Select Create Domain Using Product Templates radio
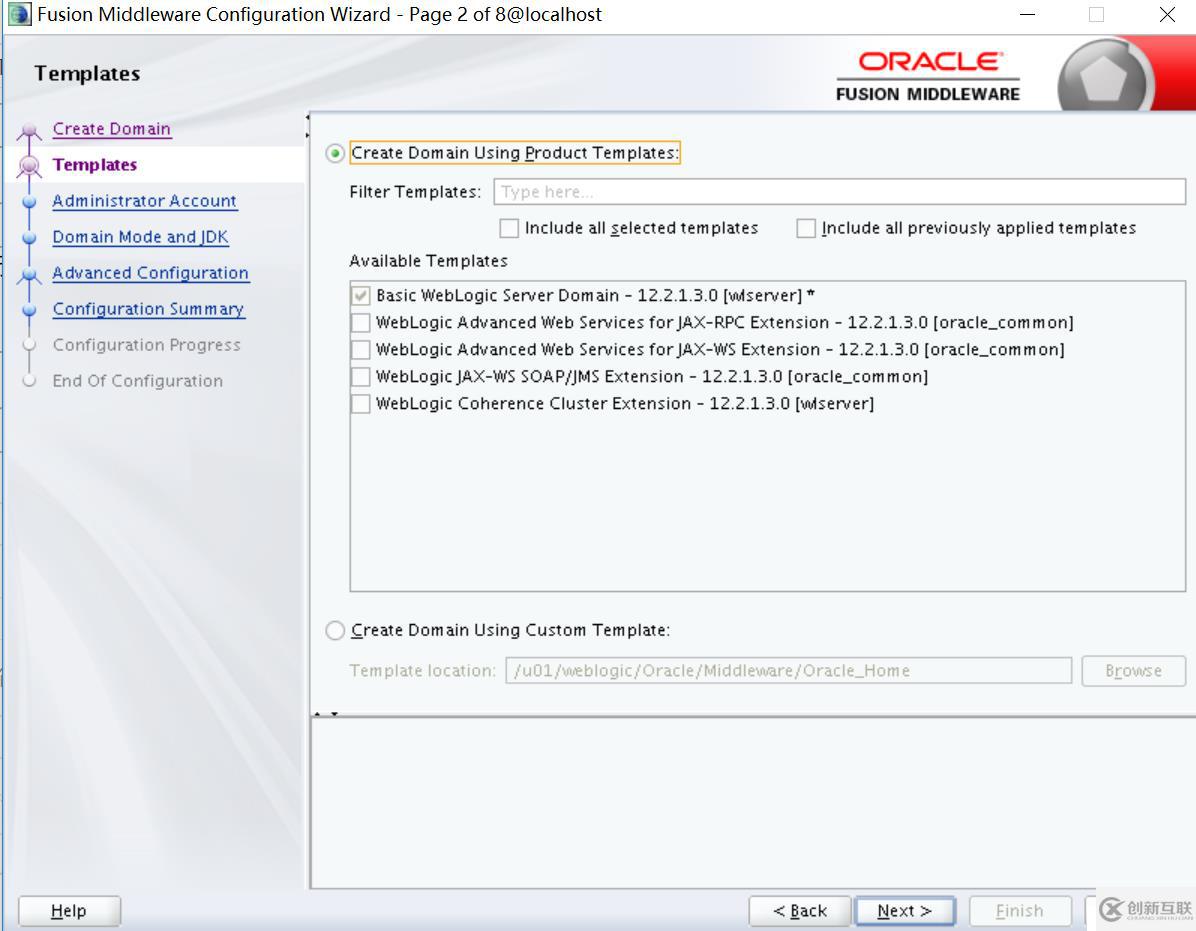This screenshot has height=931, width=1196. [335, 153]
